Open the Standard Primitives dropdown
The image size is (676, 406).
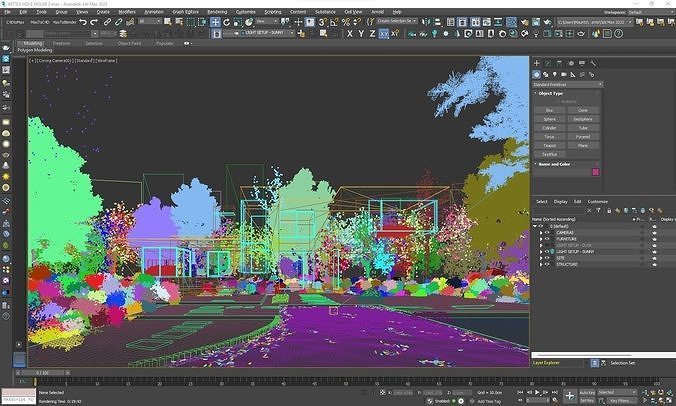tap(567, 84)
